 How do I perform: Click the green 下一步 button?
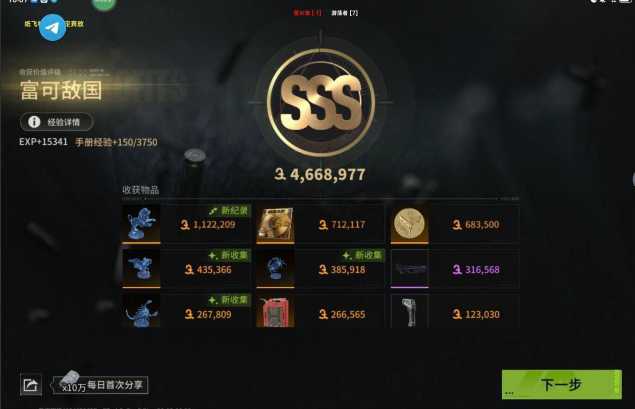pos(561,384)
